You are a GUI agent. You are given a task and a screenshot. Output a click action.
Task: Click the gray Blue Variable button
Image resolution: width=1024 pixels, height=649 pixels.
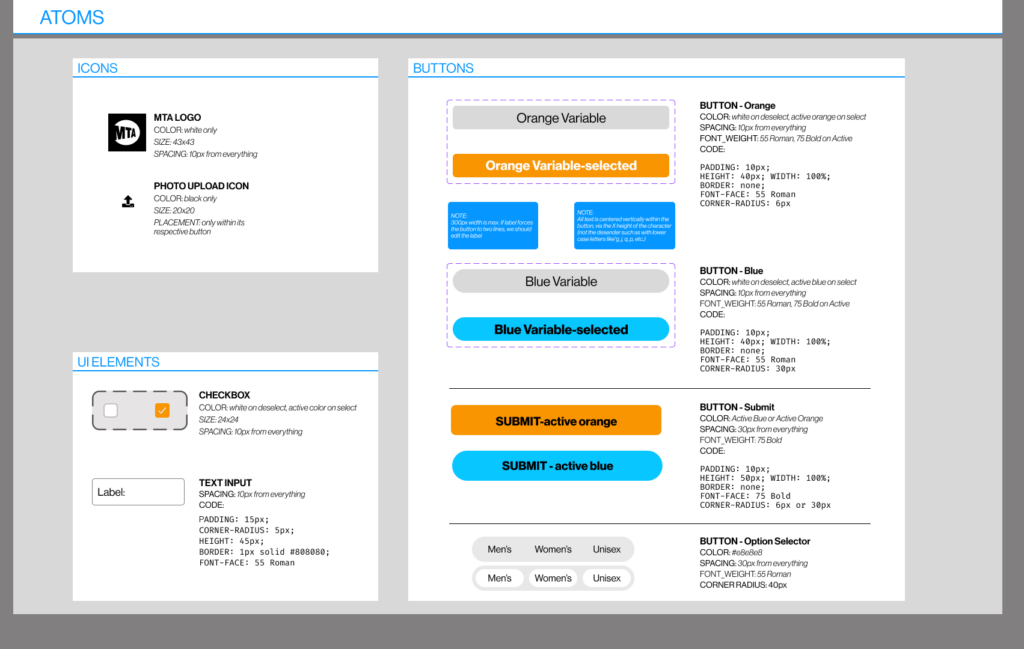[561, 281]
